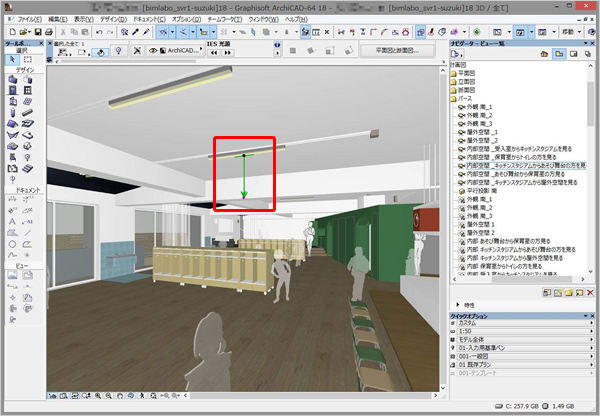Screen dimensions: 600x416
Task: Select the Arrow selection tool
Action: (12, 59)
